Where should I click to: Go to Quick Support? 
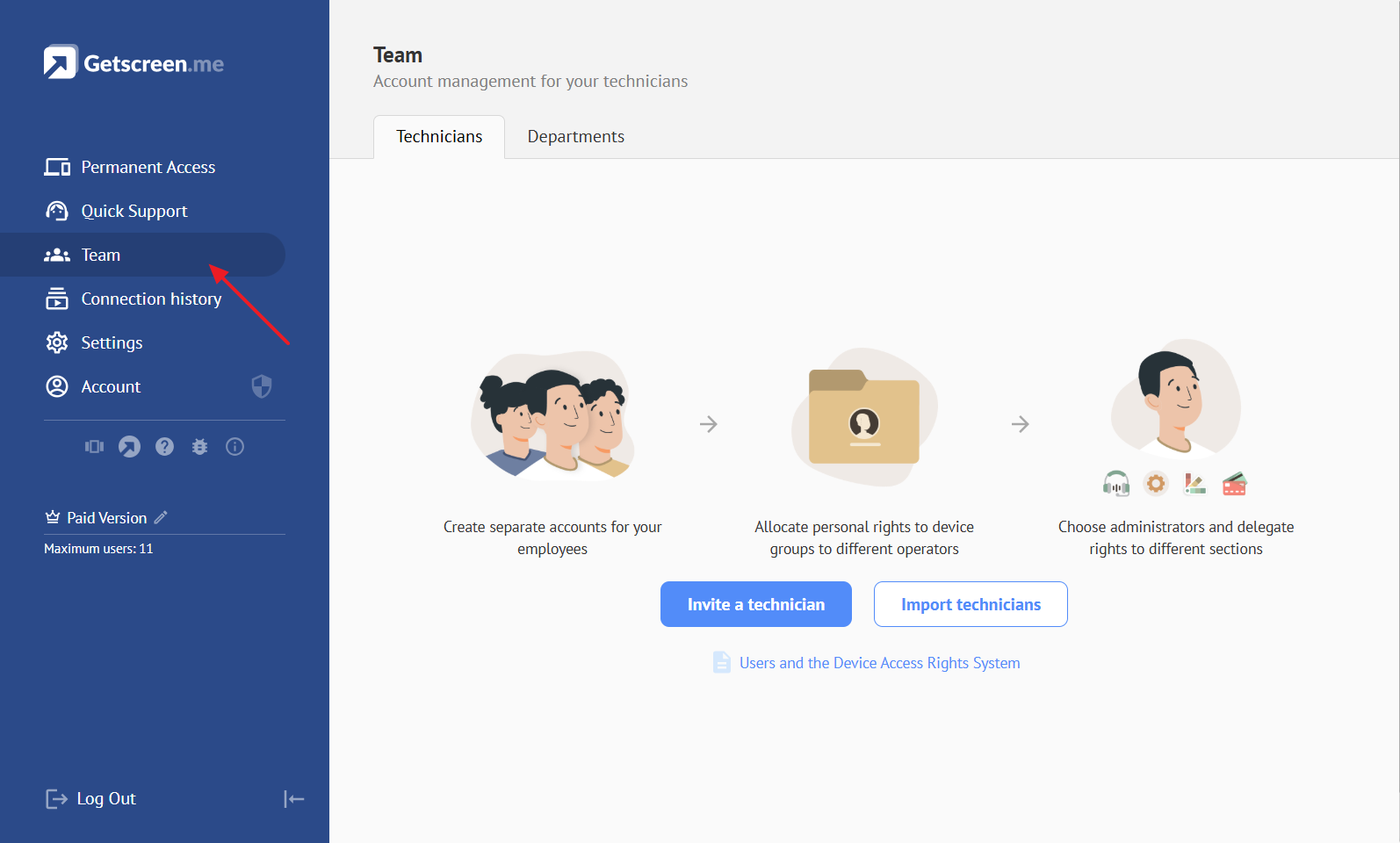(134, 211)
